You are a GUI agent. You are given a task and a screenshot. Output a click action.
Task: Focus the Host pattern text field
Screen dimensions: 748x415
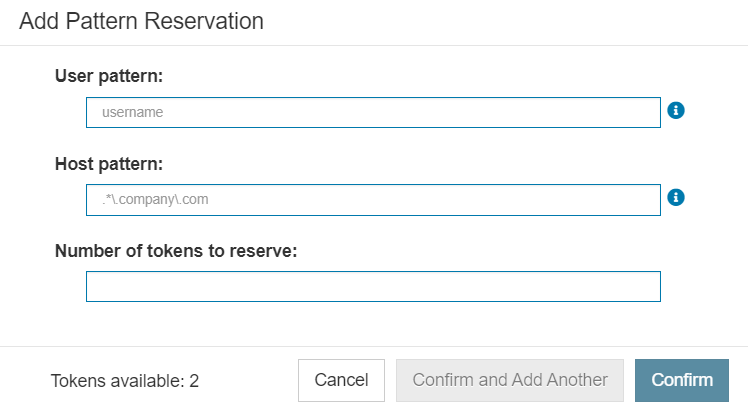click(x=373, y=200)
